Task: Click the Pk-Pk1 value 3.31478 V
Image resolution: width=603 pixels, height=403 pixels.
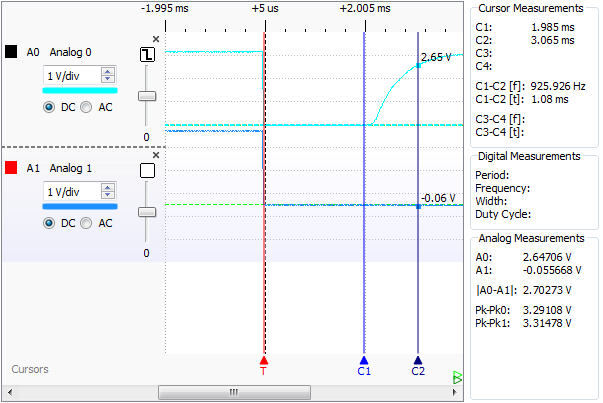Action: coord(547,323)
